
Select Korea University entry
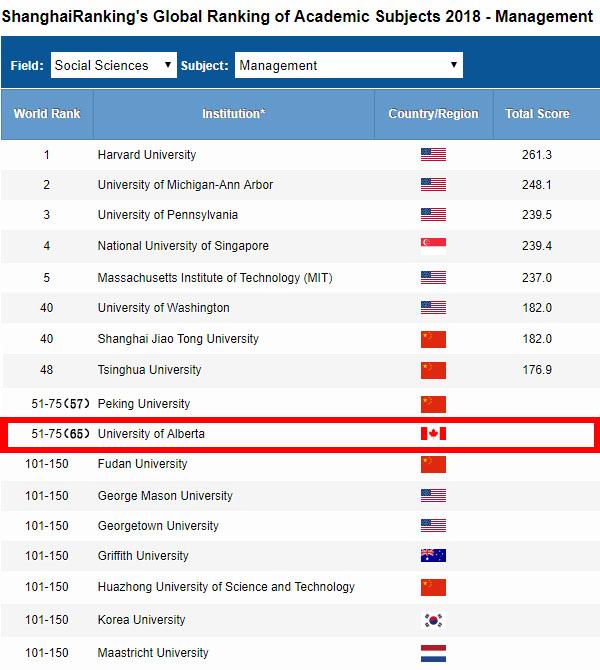(141, 620)
